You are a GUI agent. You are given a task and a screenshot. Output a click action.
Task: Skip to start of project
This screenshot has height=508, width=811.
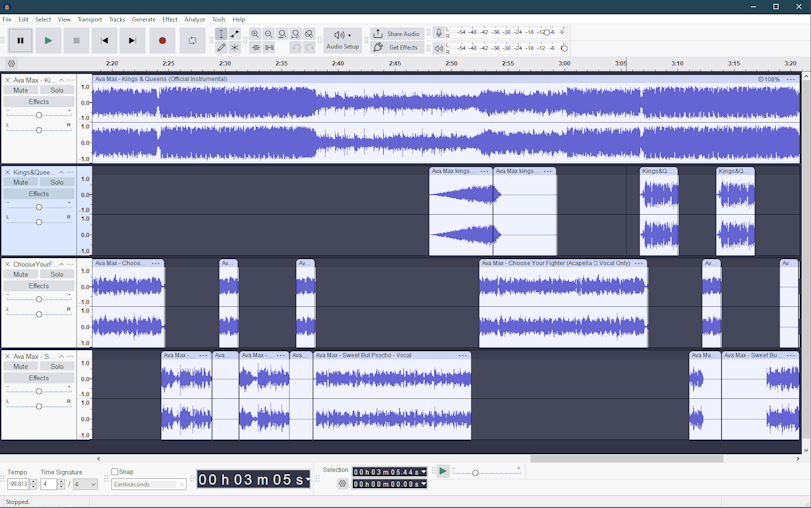(104, 40)
